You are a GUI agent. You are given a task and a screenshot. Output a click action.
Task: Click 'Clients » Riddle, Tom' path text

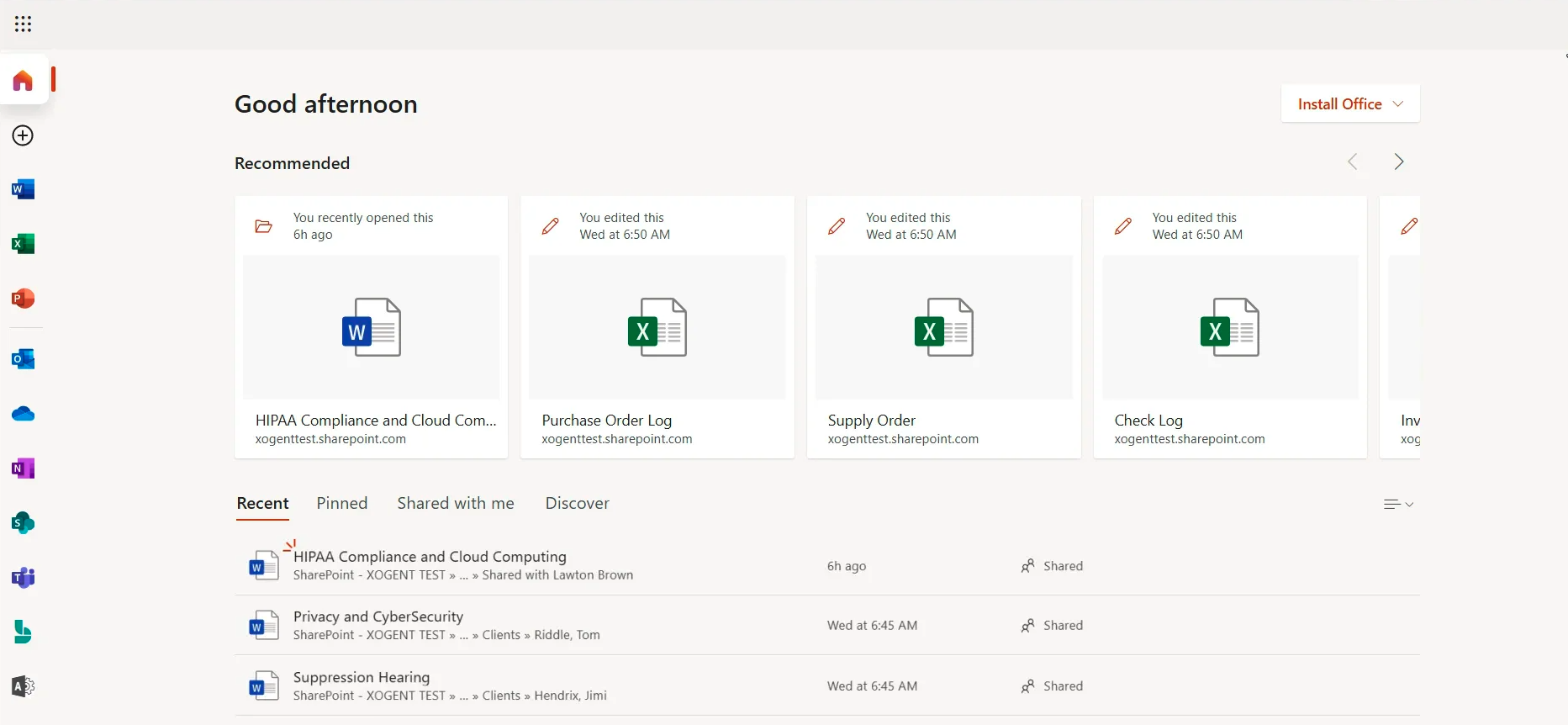[541, 635]
